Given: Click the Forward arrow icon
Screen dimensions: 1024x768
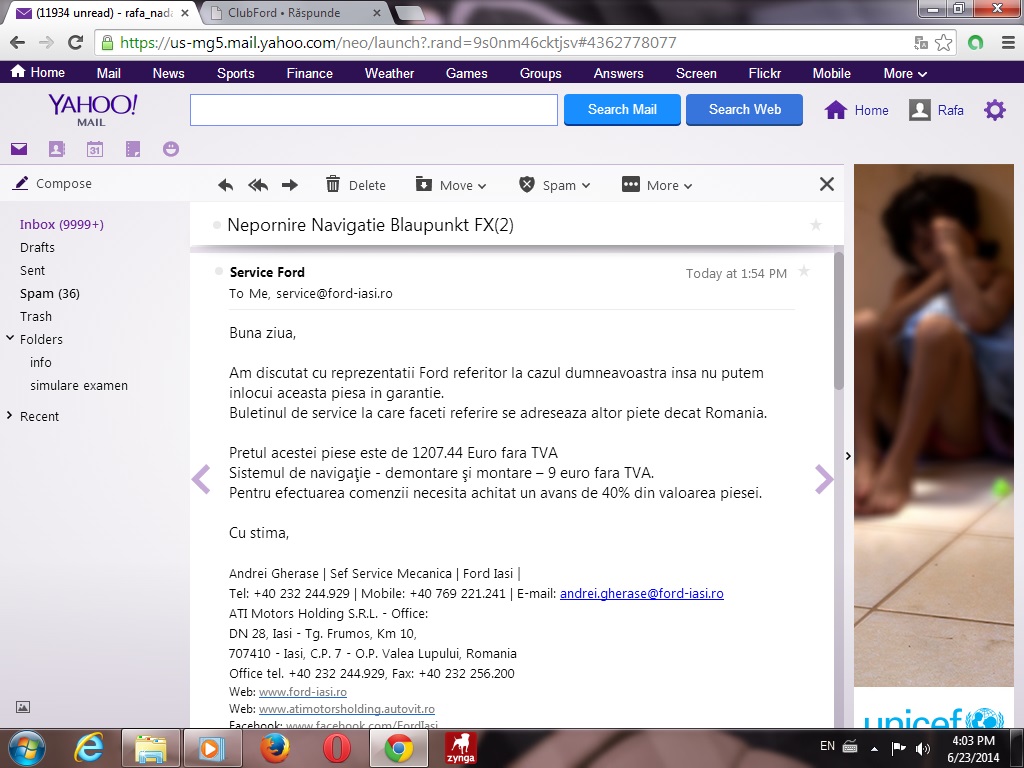Looking at the screenshot, I should click(x=290, y=185).
